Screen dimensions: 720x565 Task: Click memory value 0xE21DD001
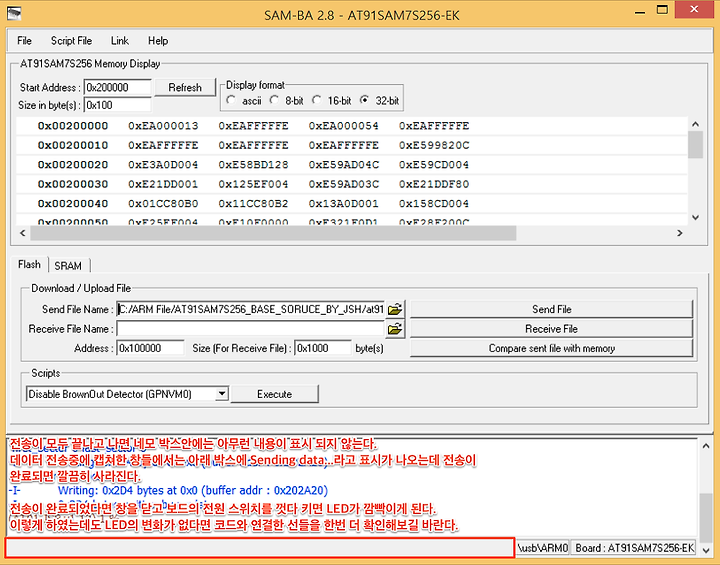click(x=163, y=184)
